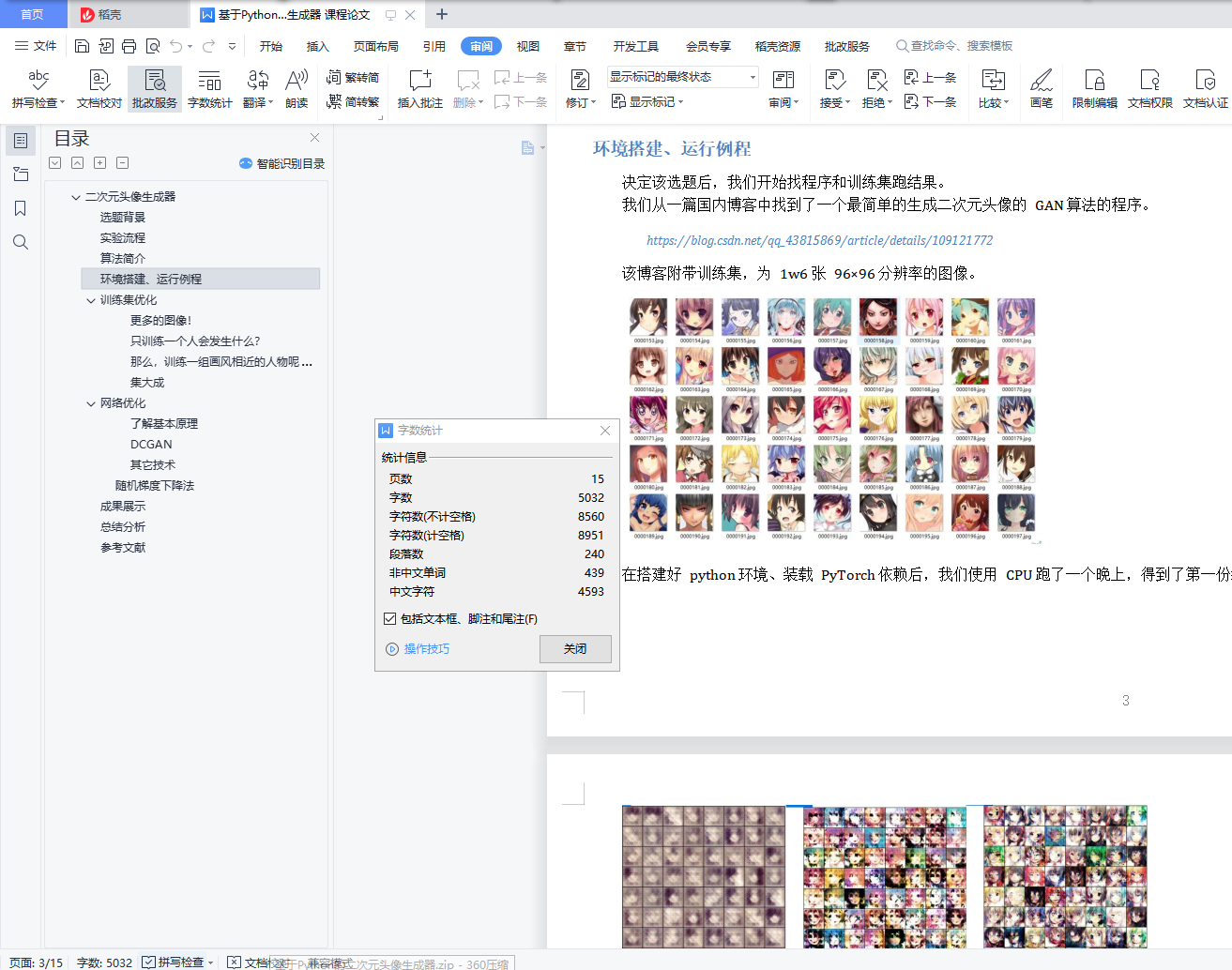1232x970 pixels.
Task: Click the bookmark icon in the left sidebar
Action: click(x=21, y=208)
